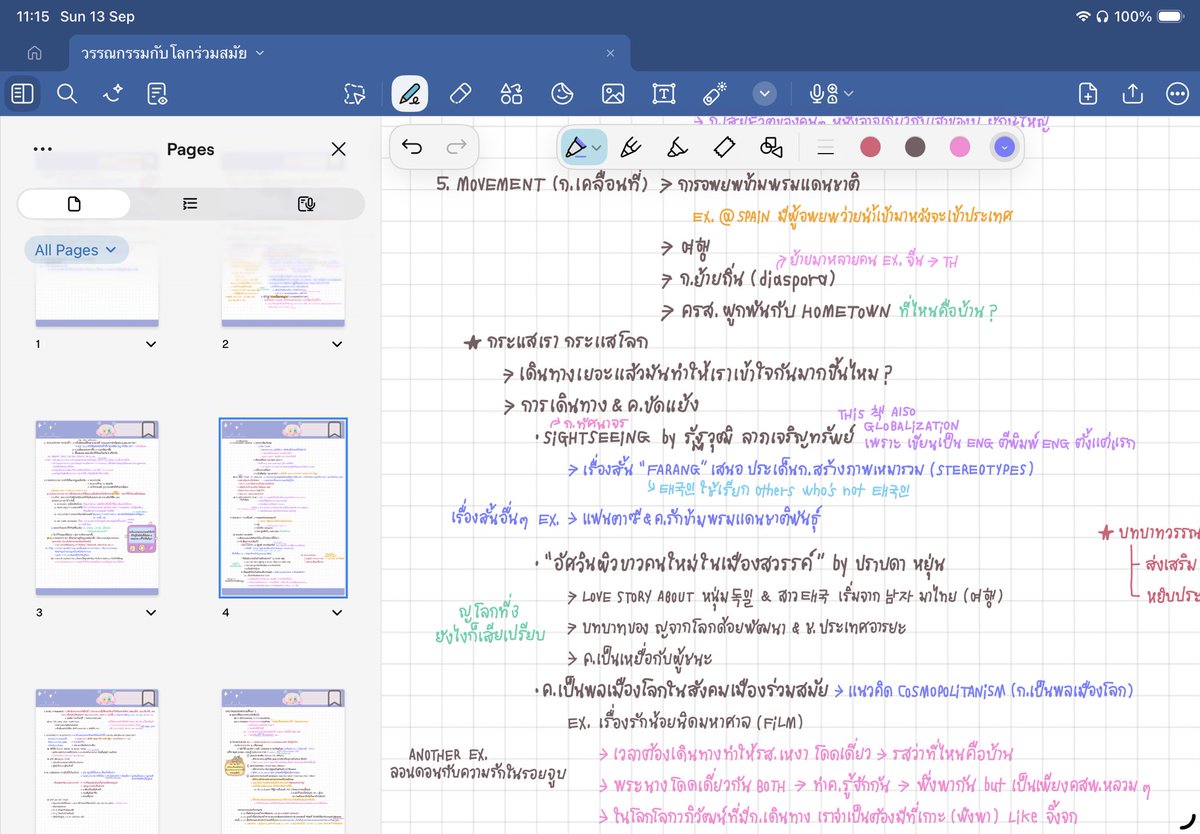The height and width of the screenshot is (834, 1200).
Task: Expand options chevron for page 3
Action: click(151, 612)
